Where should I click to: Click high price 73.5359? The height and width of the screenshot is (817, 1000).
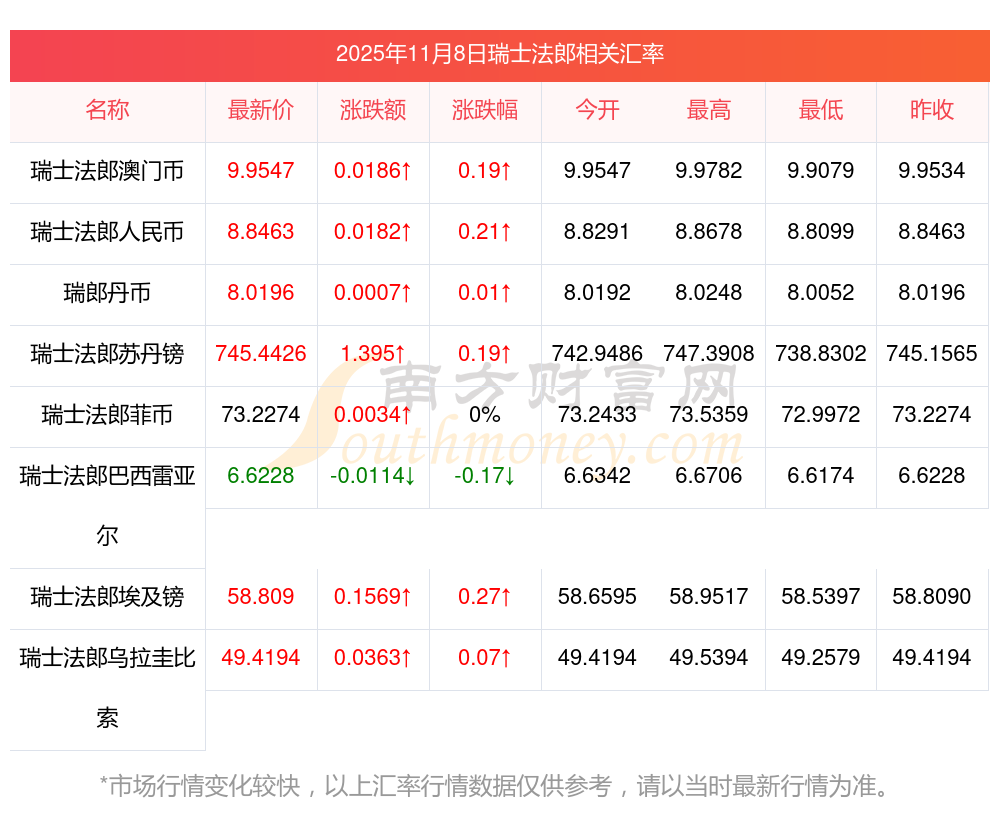(x=709, y=415)
